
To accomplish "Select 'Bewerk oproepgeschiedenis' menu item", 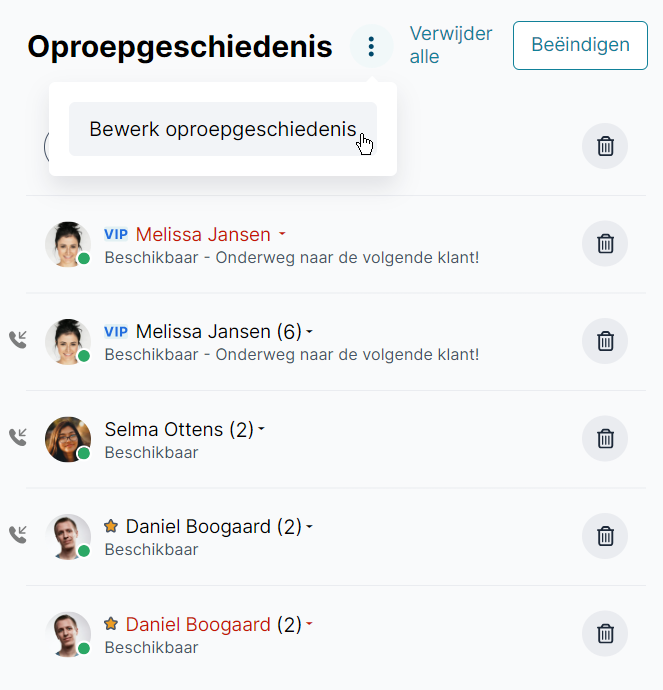I will coord(222,129).
